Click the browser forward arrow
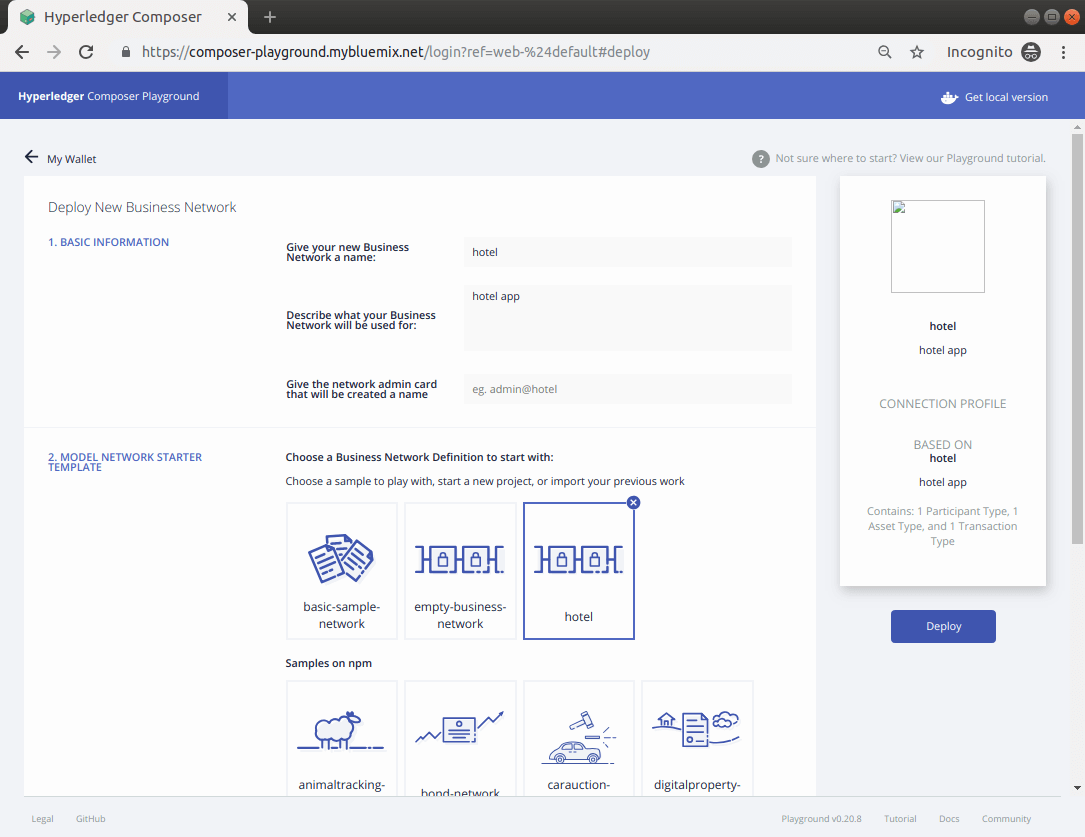Image resolution: width=1085 pixels, height=837 pixels. pos(54,52)
